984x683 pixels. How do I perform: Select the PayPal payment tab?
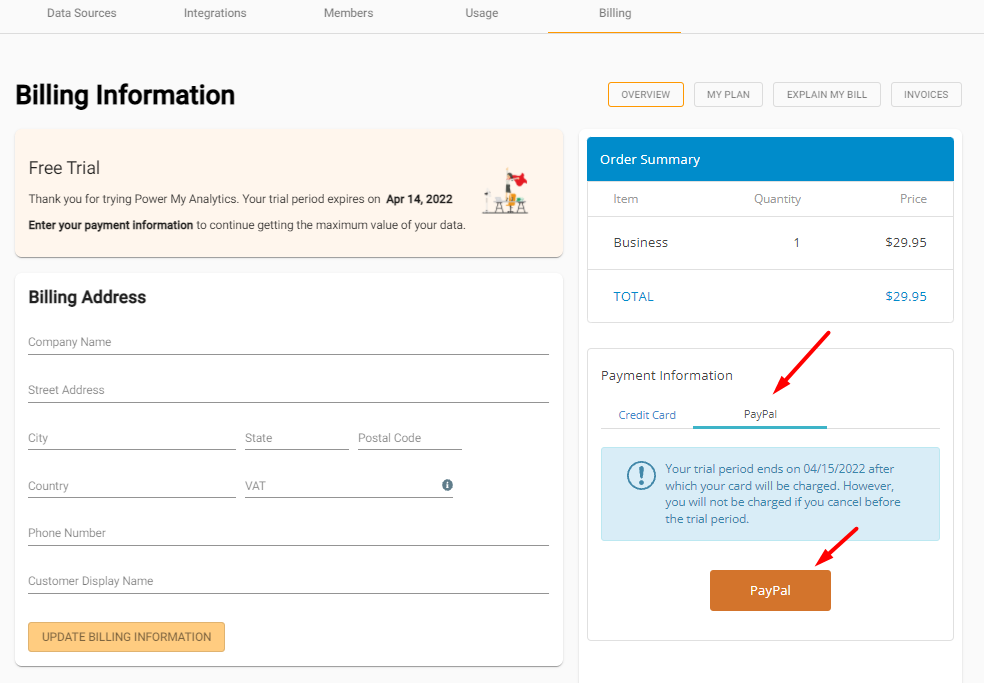[x=760, y=414]
